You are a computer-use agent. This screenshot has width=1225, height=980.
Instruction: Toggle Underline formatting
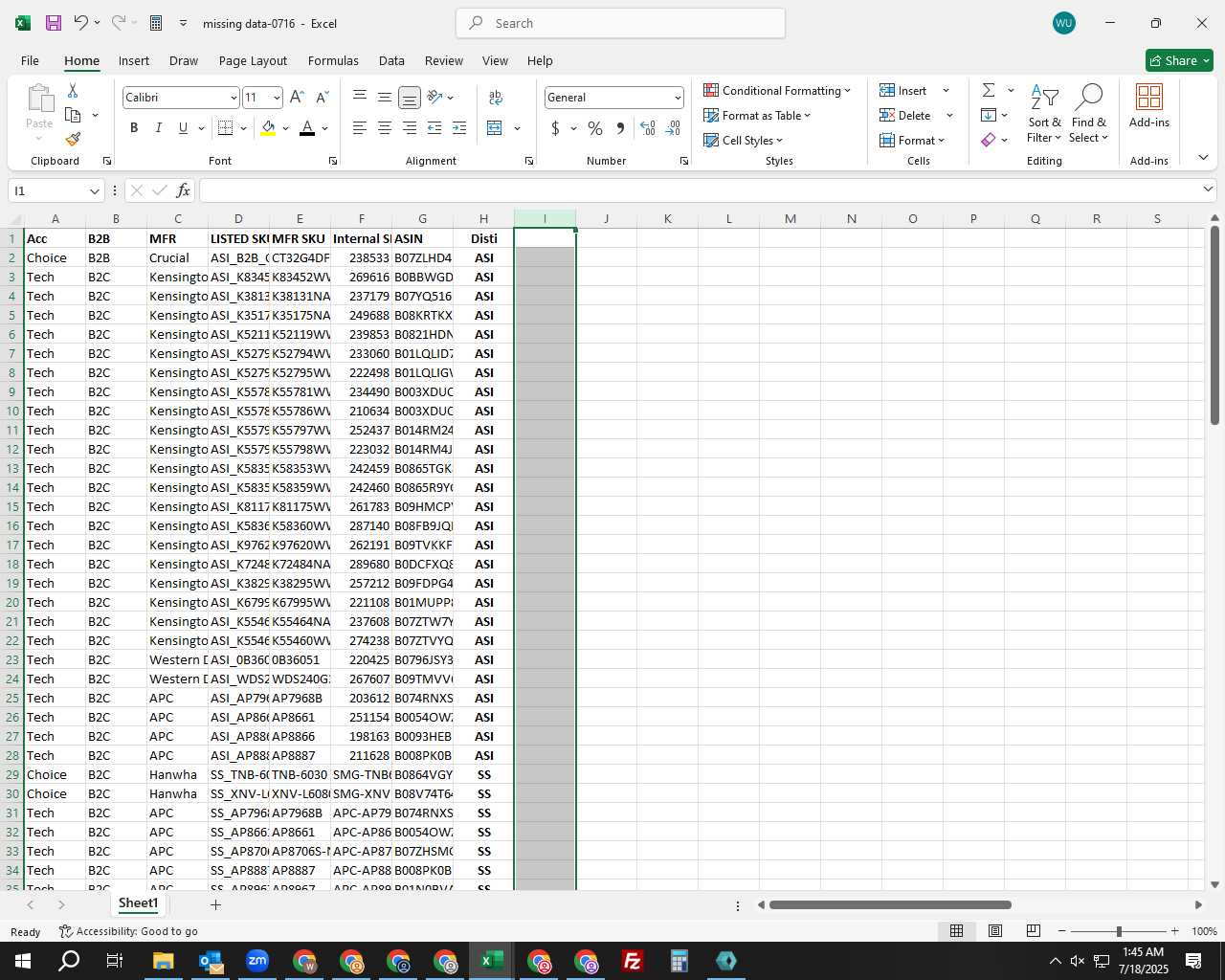tap(183, 128)
